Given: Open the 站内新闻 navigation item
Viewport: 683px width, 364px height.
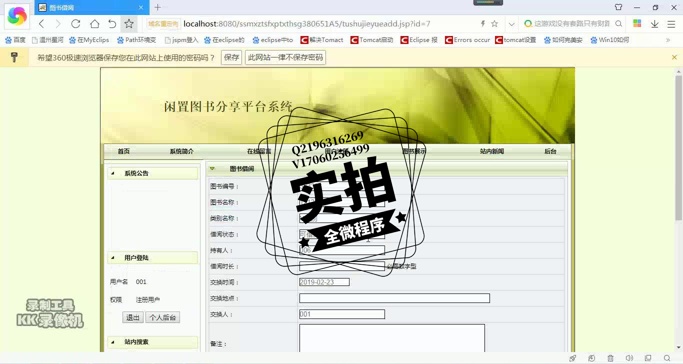Looking at the screenshot, I should click(492, 151).
